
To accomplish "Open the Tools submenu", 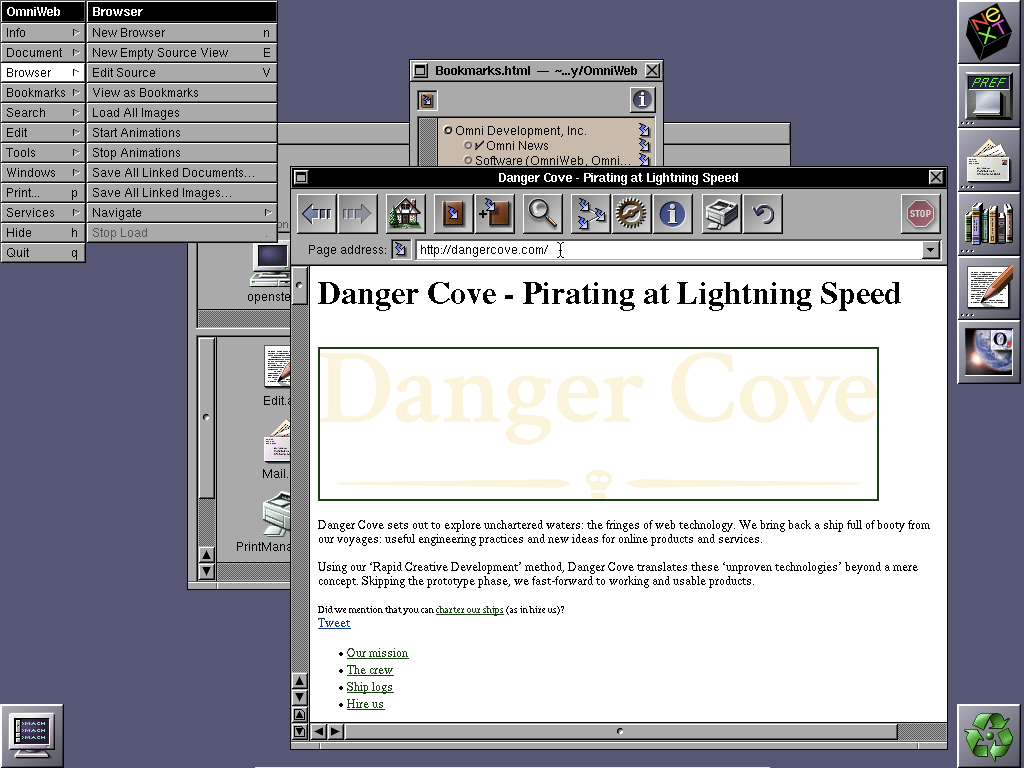I will (x=42, y=152).
